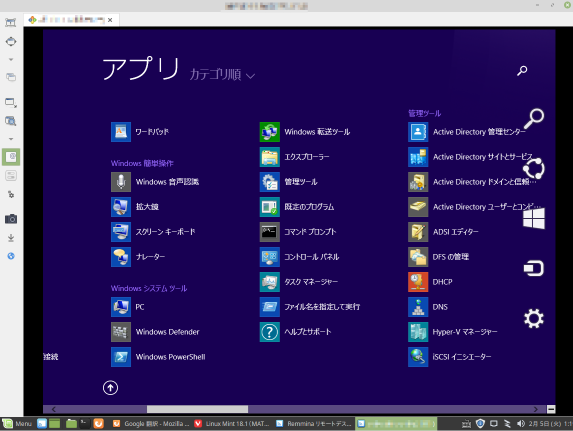
Task: Switch to Remmina リモートデスクトップ taskbar item
Action: (314, 424)
